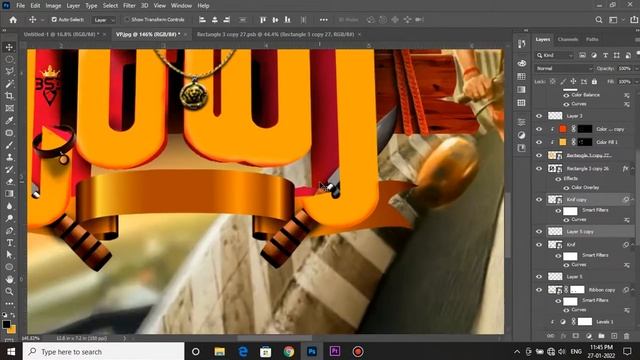This screenshot has height=360, width=640.
Task: Click the foreground color swatch
Action: pos(6,324)
